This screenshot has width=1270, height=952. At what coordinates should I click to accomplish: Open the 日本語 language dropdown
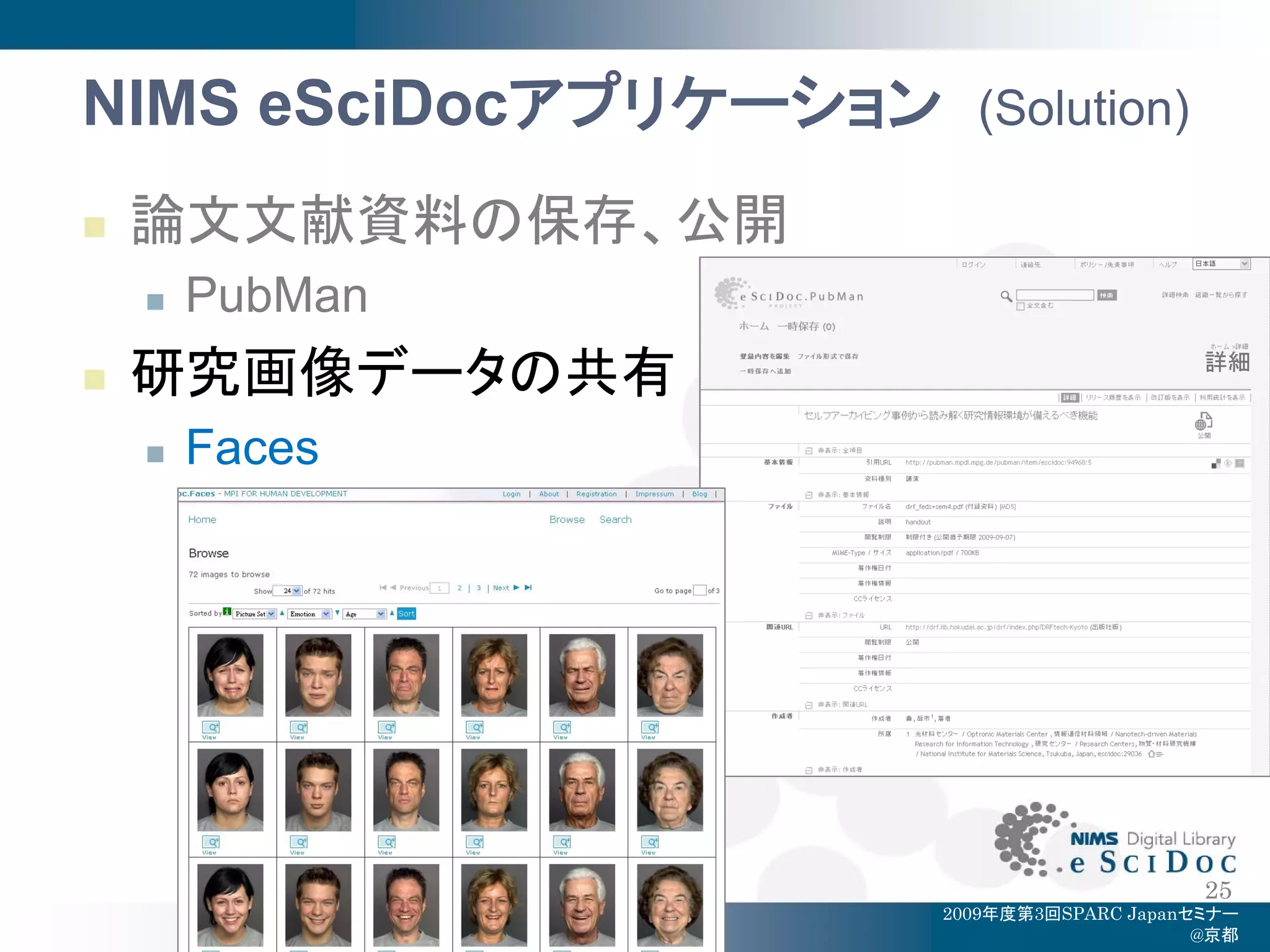1222,264
